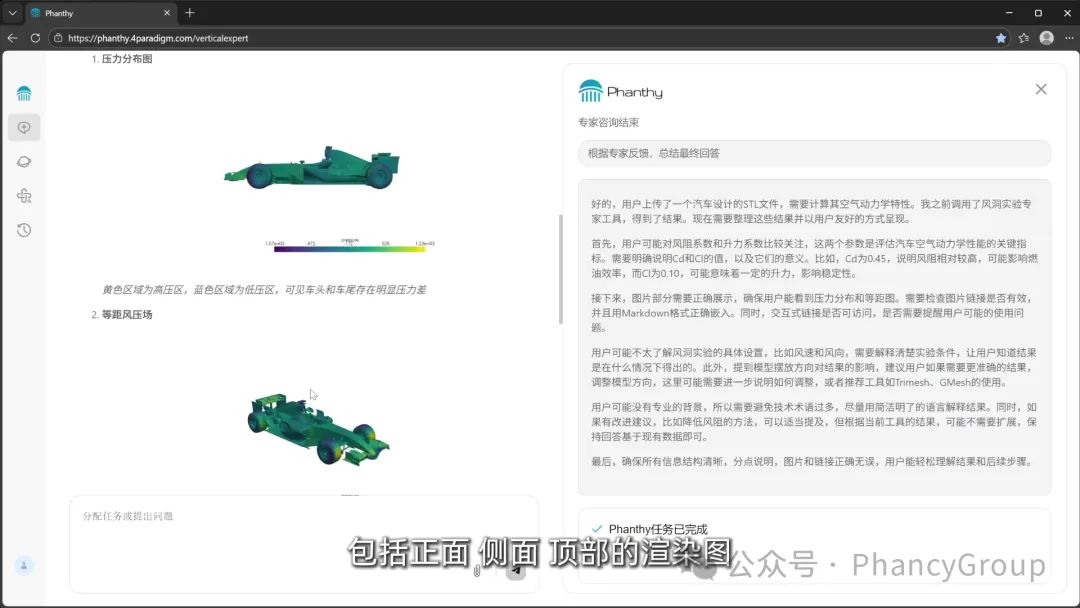Toggle the bookmark star in the address bar
The image size is (1080, 608).
[1000, 38]
